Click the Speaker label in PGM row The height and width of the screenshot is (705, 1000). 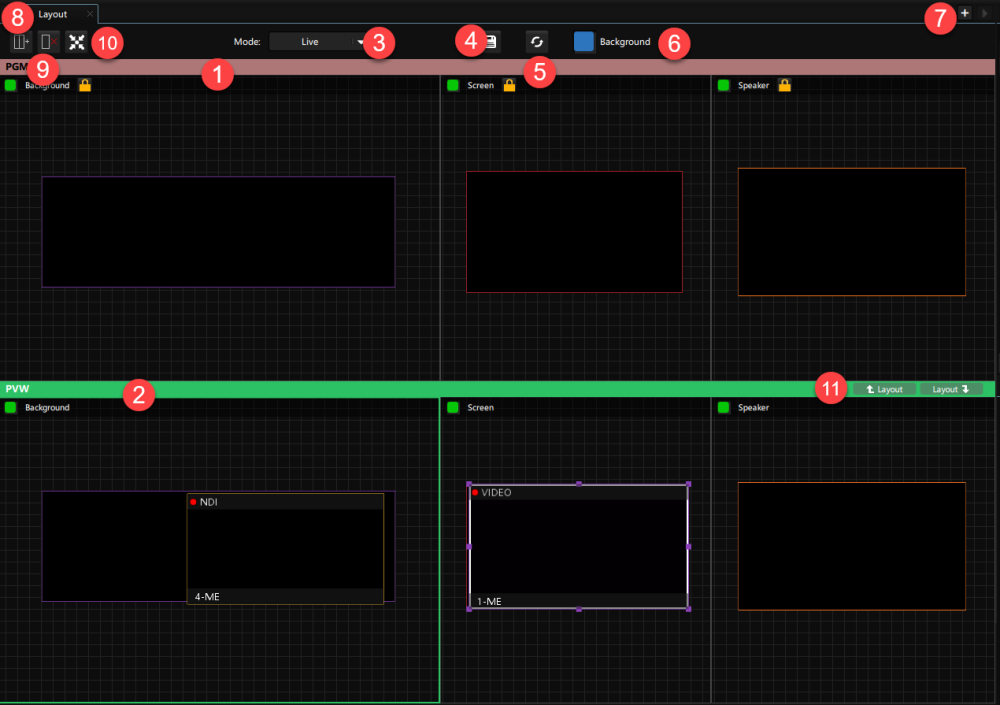(753, 85)
